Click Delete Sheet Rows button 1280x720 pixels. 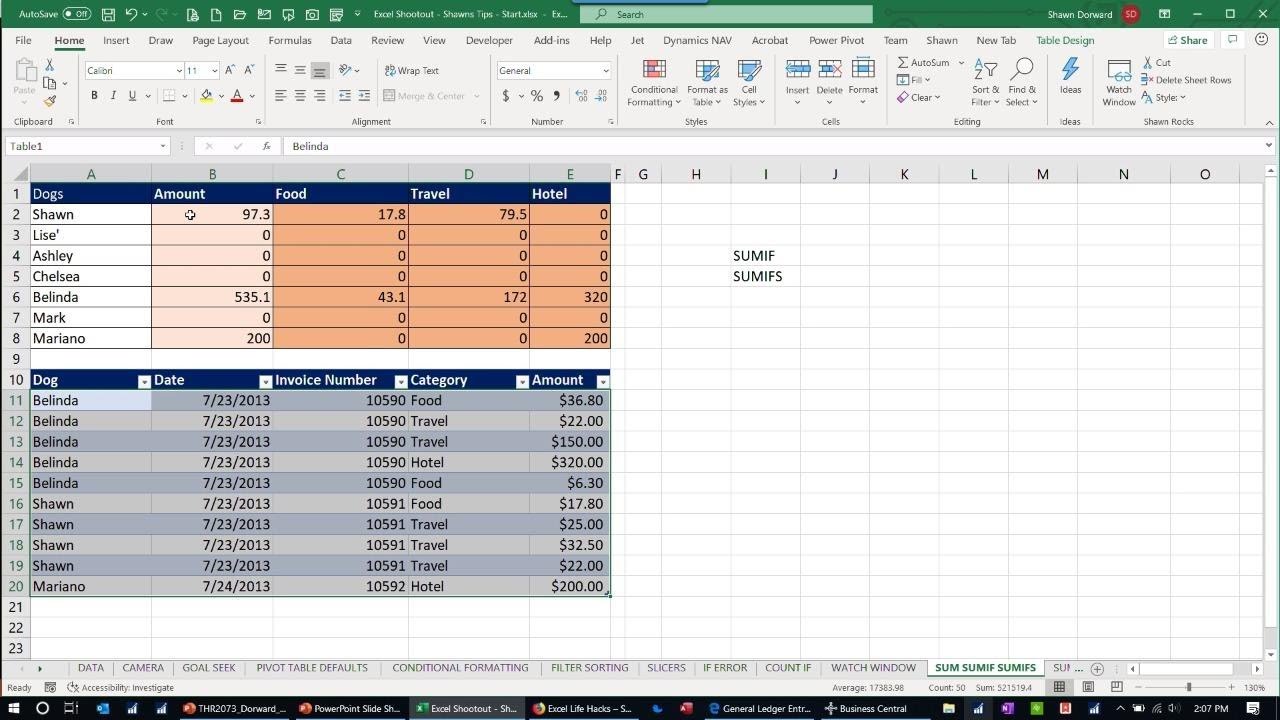(1187, 80)
